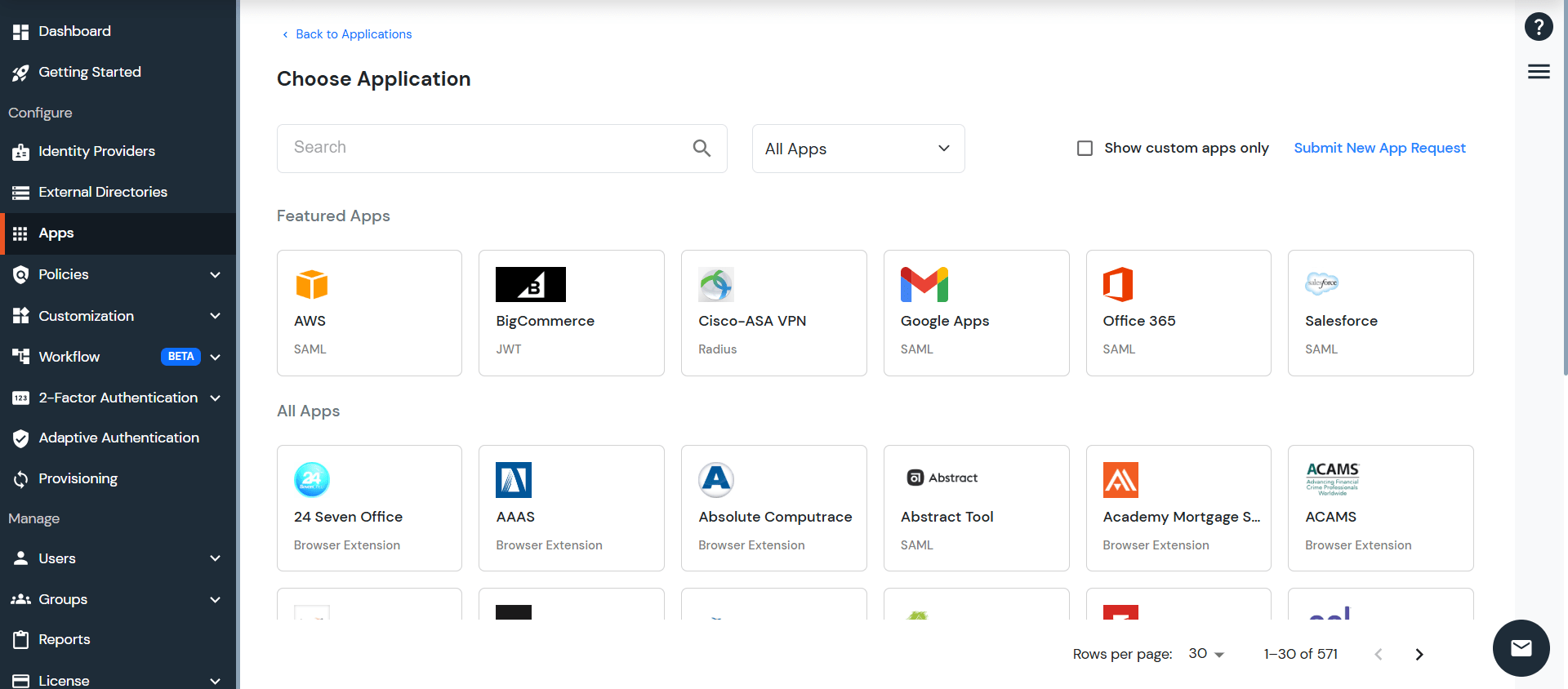Image resolution: width=1568 pixels, height=689 pixels.
Task: Click the Abstract logo thumbnail
Action: [942, 478]
